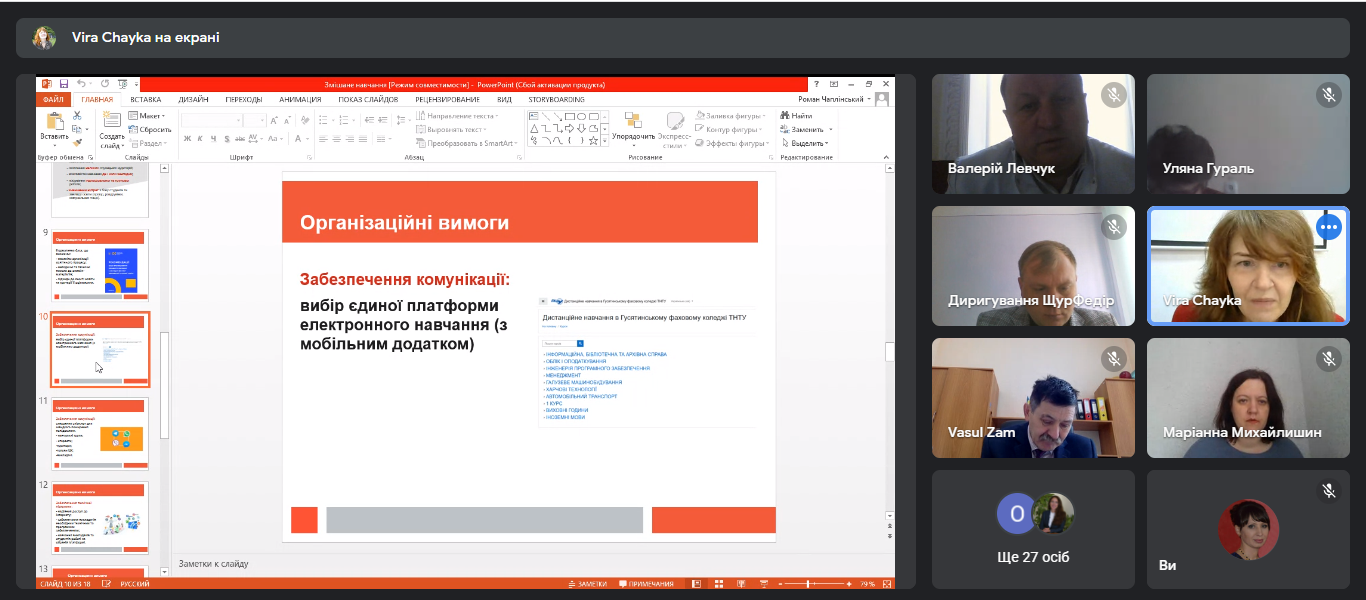Click the Создать слайд new slide icon
1366x600 pixels.
tap(112, 120)
